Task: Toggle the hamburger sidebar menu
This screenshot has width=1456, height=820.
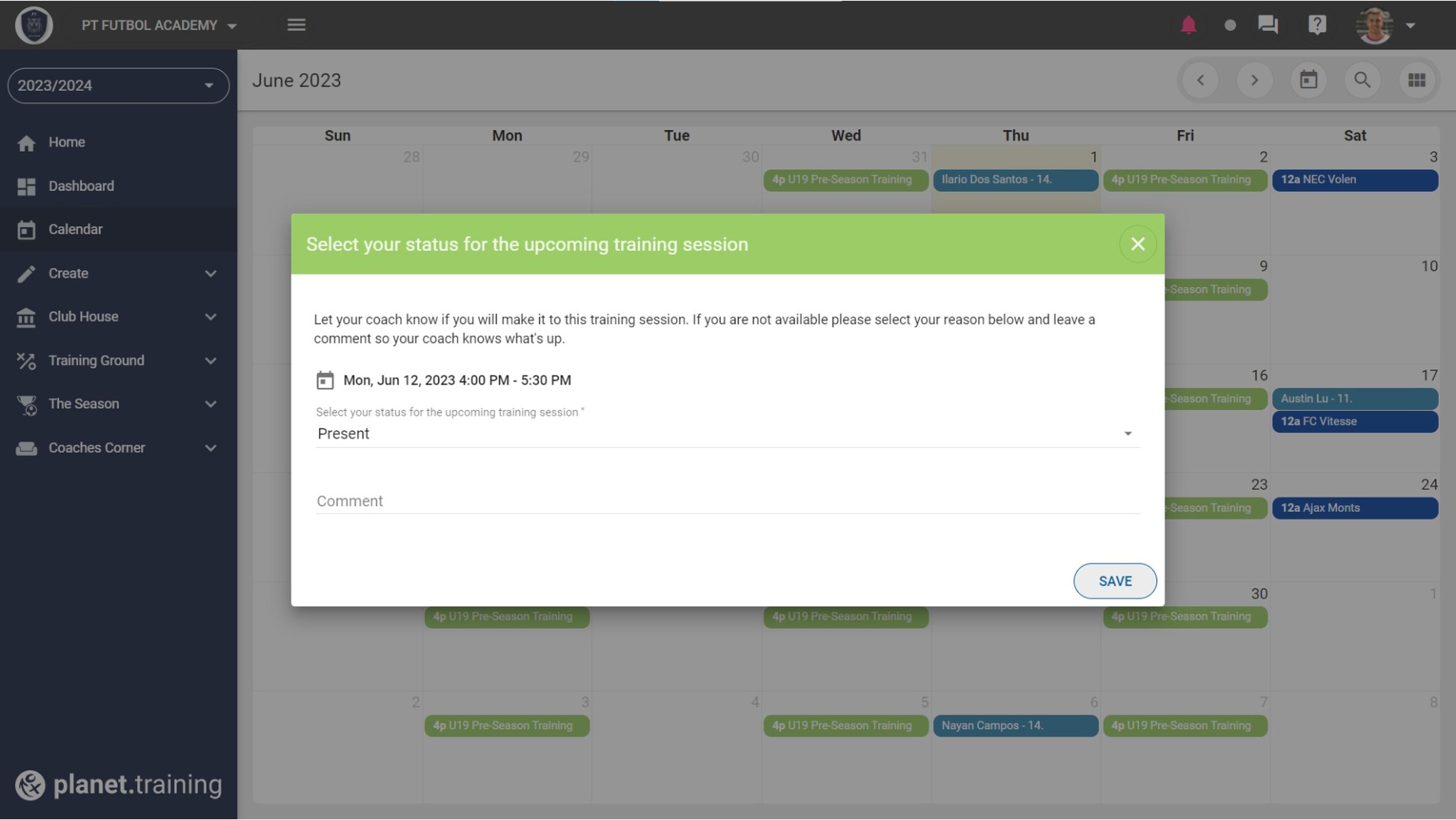Action: [x=296, y=25]
